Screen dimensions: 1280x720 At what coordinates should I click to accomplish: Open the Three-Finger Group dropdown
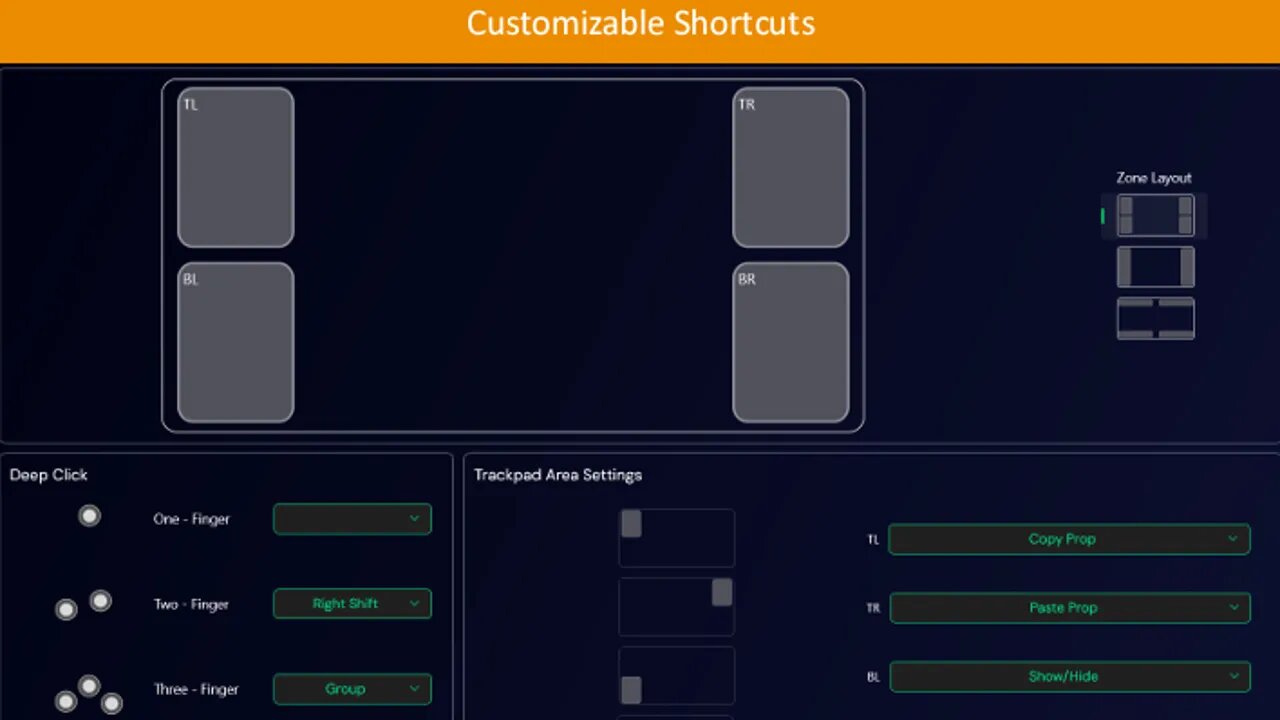352,689
